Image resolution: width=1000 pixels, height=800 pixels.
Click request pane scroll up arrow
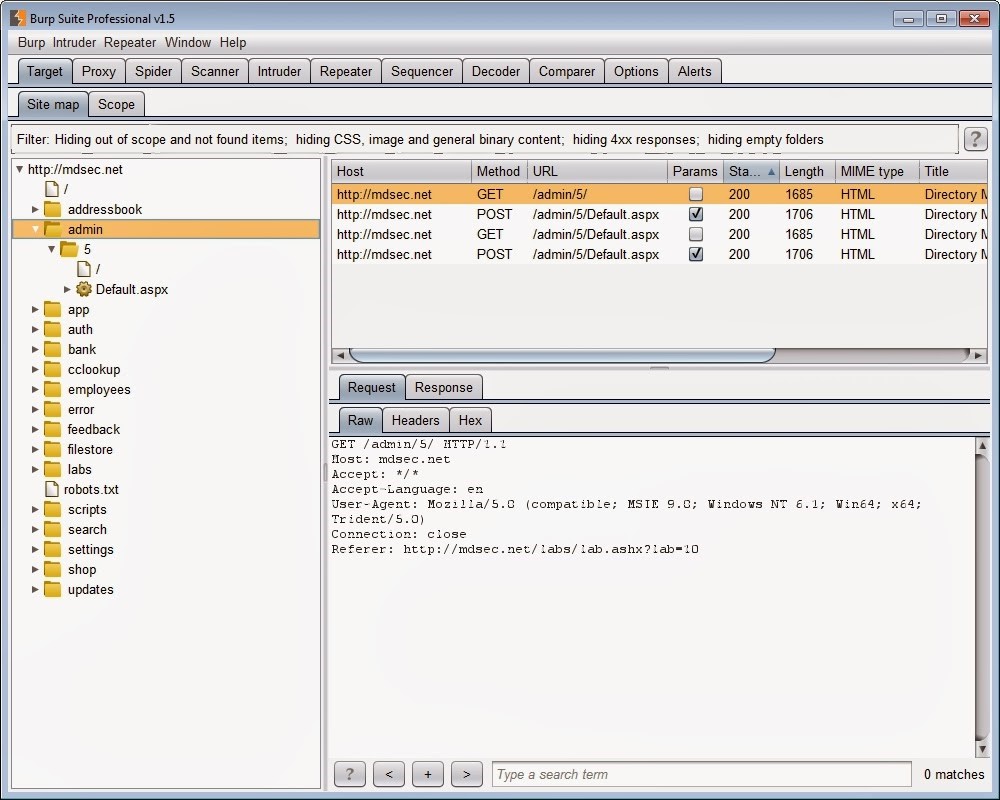click(982, 445)
